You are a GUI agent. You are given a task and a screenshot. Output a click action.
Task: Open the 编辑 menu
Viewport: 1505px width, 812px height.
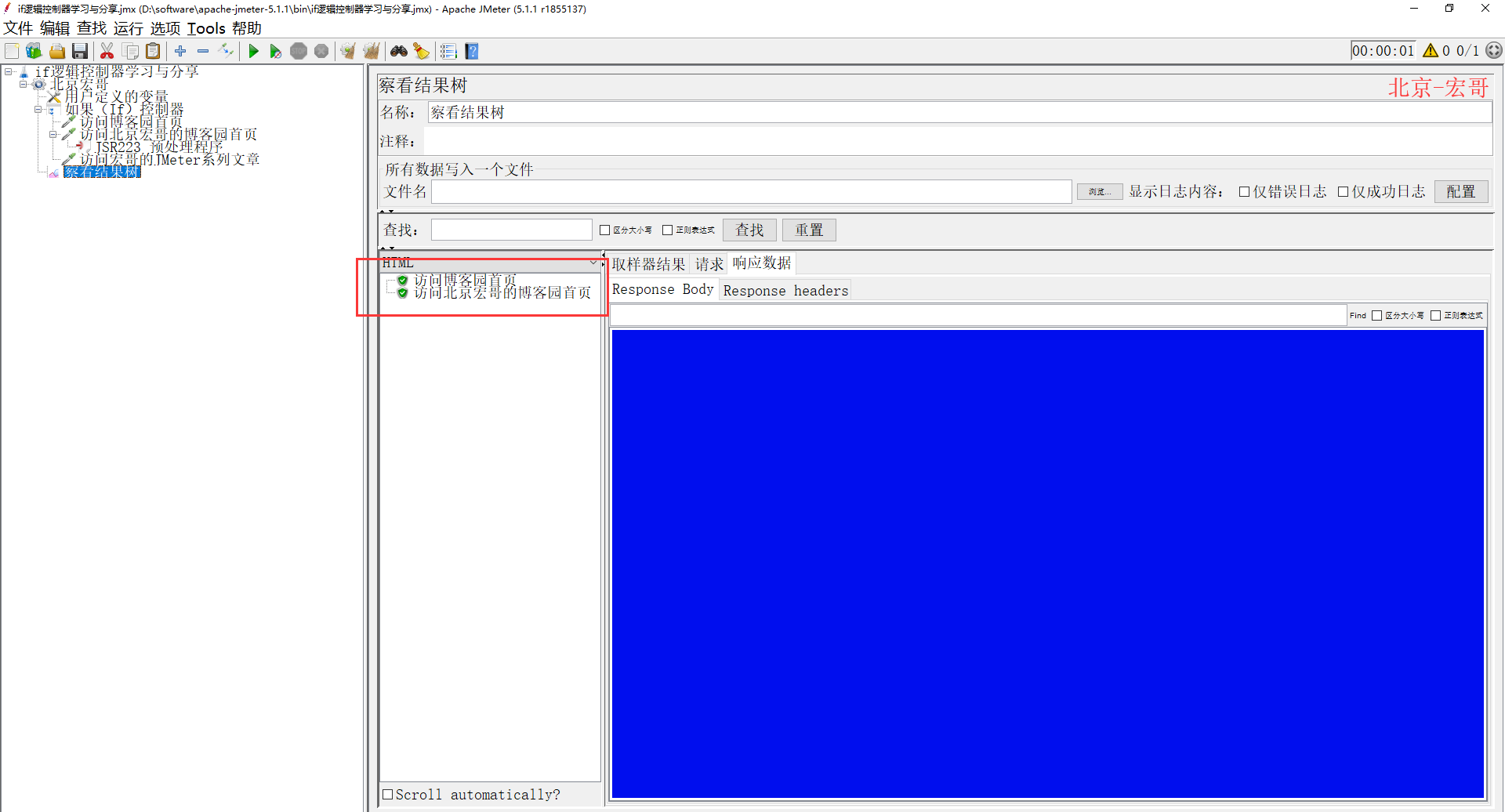[55, 28]
